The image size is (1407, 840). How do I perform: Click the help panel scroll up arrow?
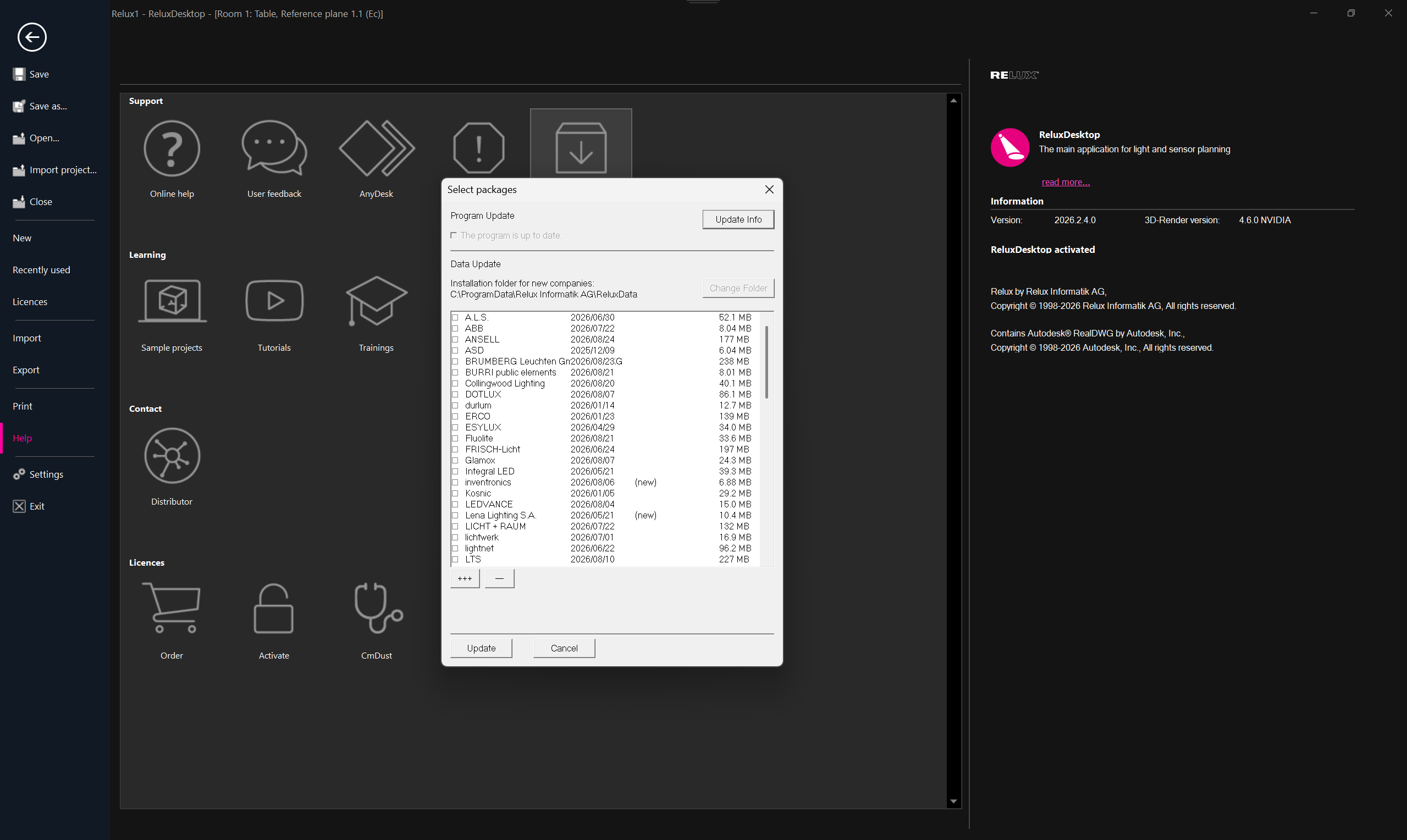click(x=953, y=101)
